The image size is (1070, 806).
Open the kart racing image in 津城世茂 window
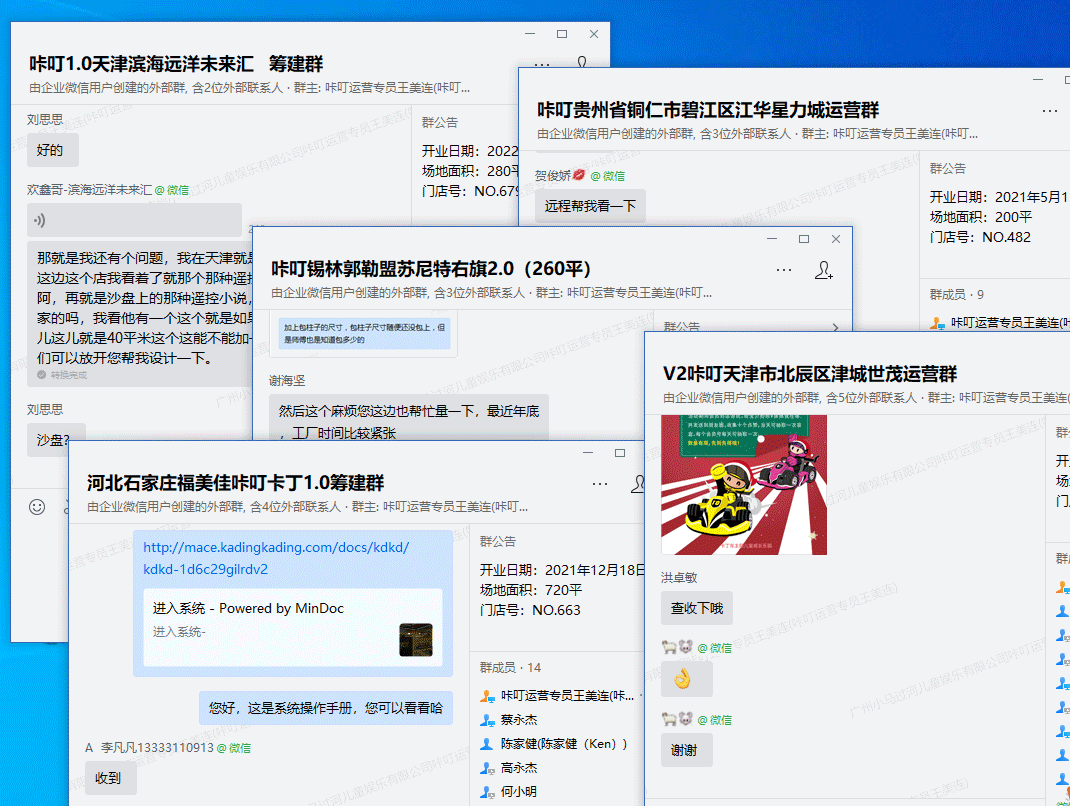pos(744,485)
